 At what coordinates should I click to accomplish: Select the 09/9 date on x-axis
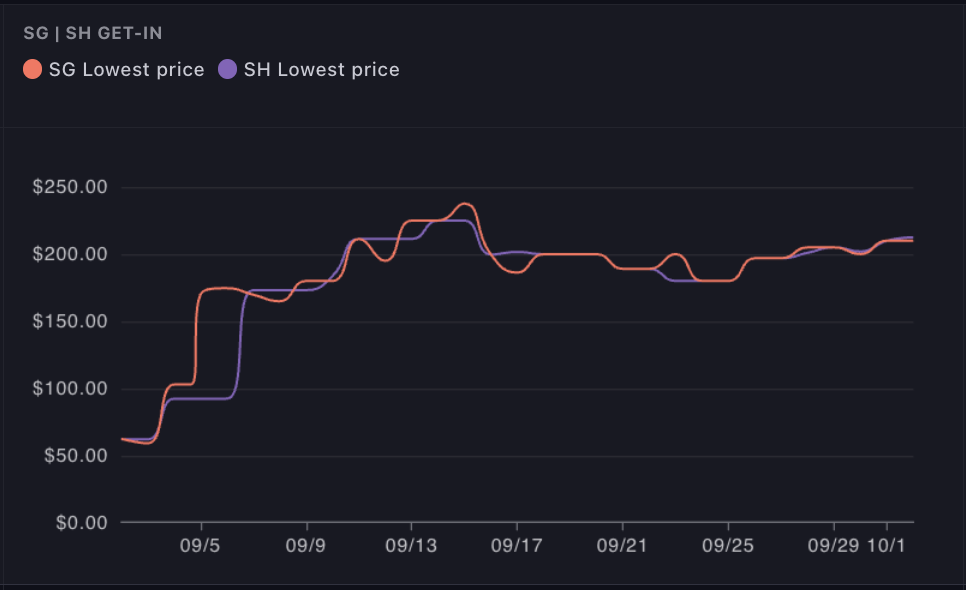coord(307,549)
